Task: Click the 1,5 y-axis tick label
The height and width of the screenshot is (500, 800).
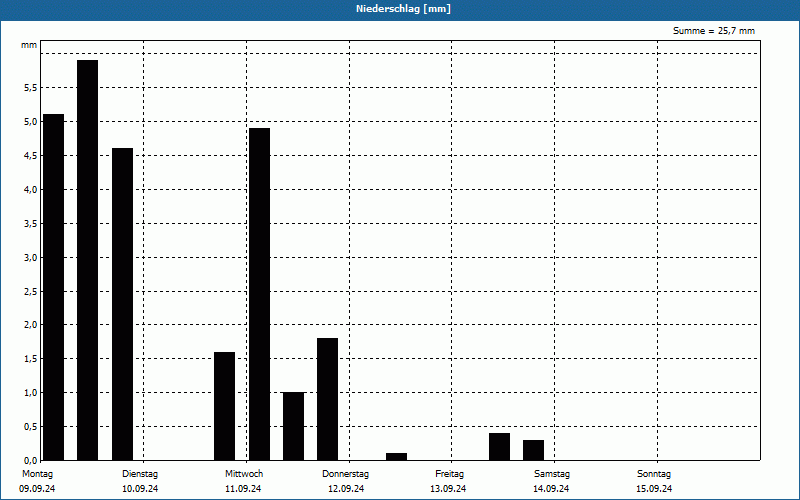Action: (31, 359)
